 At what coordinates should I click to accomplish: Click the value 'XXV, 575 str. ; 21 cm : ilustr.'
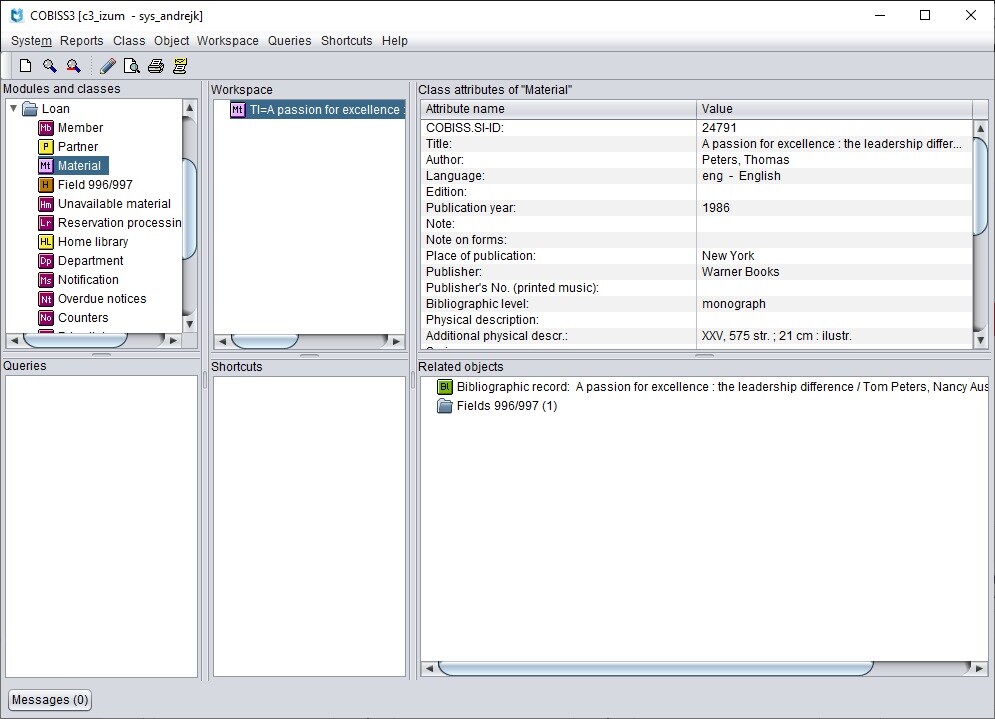click(777, 336)
